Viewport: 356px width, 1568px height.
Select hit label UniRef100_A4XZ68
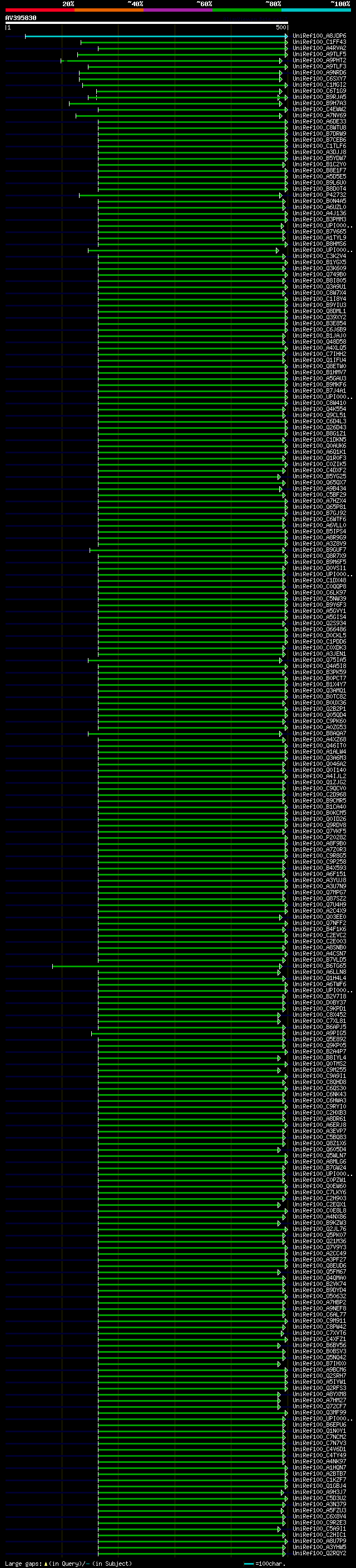tap(319, 740)
